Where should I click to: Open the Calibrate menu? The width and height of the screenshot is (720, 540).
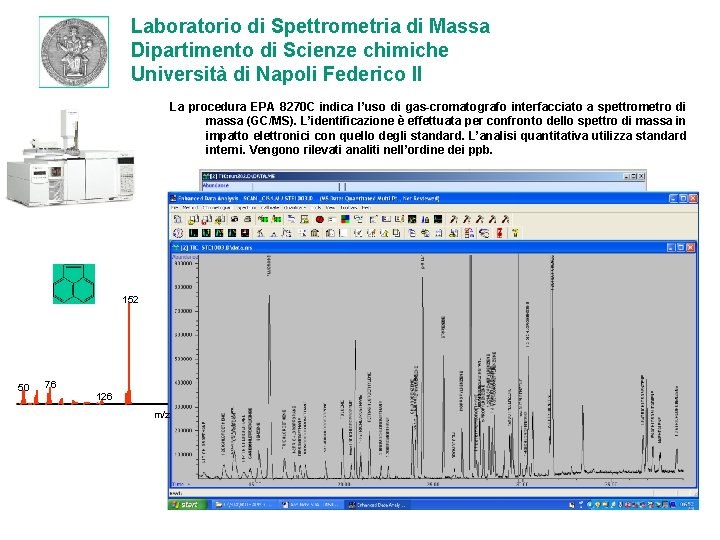click(270, 208)
